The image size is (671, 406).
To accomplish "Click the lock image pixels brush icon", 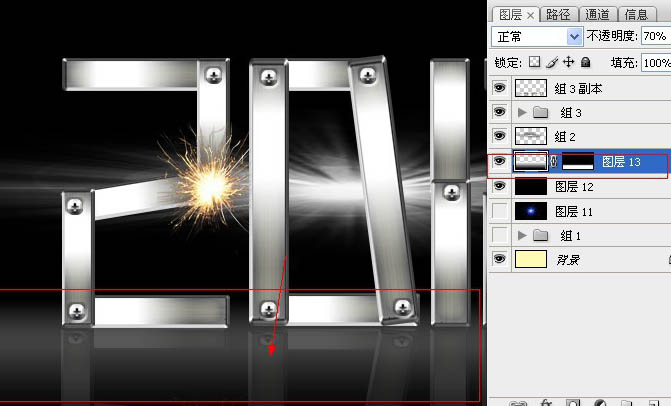I will [x=549, y=62].
